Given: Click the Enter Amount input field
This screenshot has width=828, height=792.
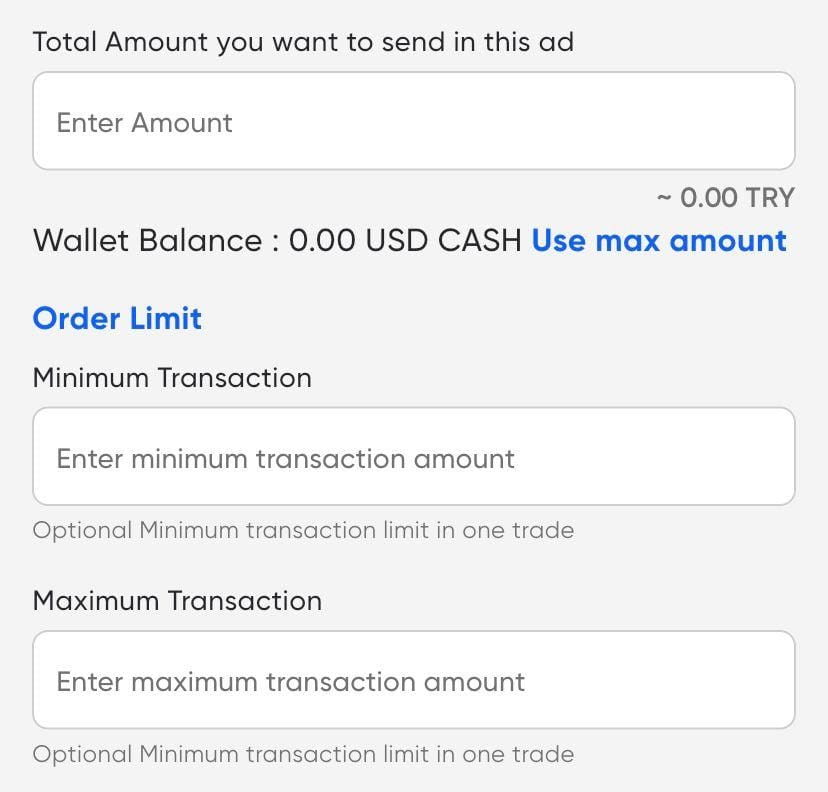Looking at the screenshot, I should click(x=413, y=121).
